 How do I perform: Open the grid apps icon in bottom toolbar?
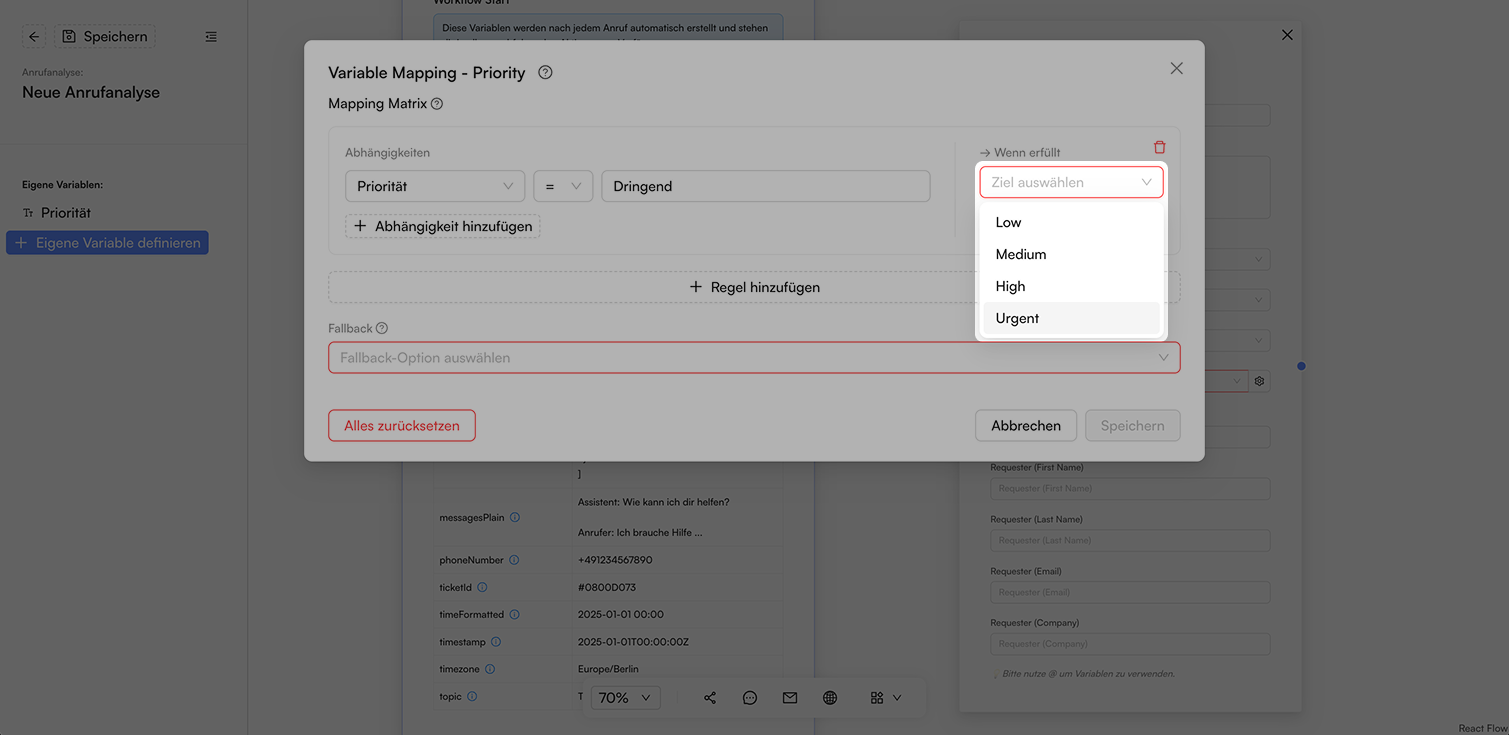point(877,698)
